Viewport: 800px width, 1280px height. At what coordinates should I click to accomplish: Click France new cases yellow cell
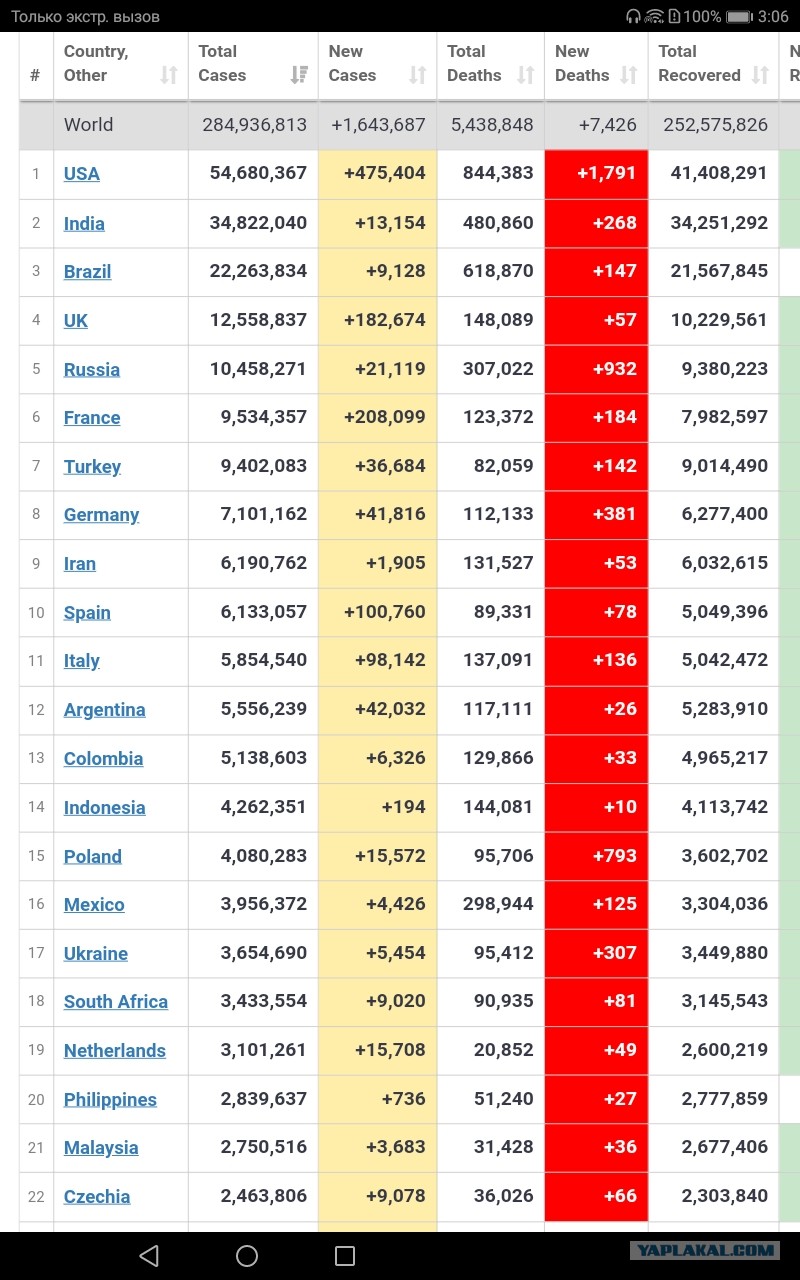[378, 418]
